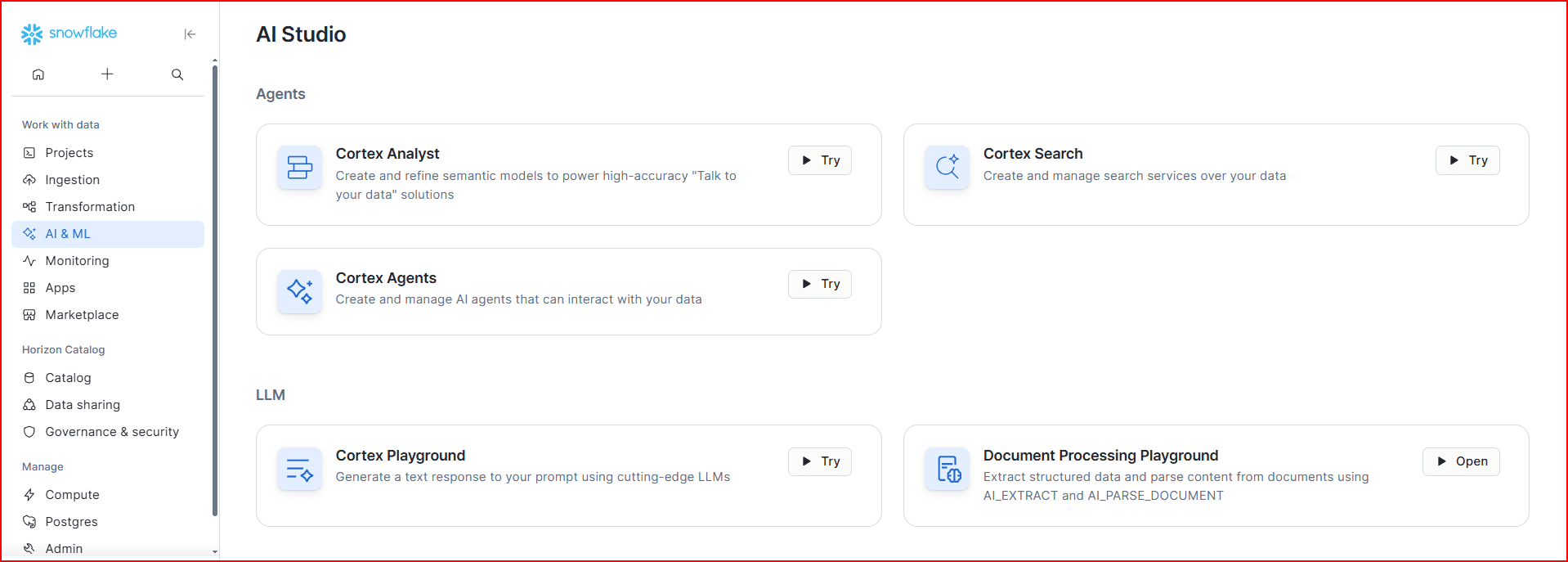Click the Cortex Search card icon

tap(947, 168)
